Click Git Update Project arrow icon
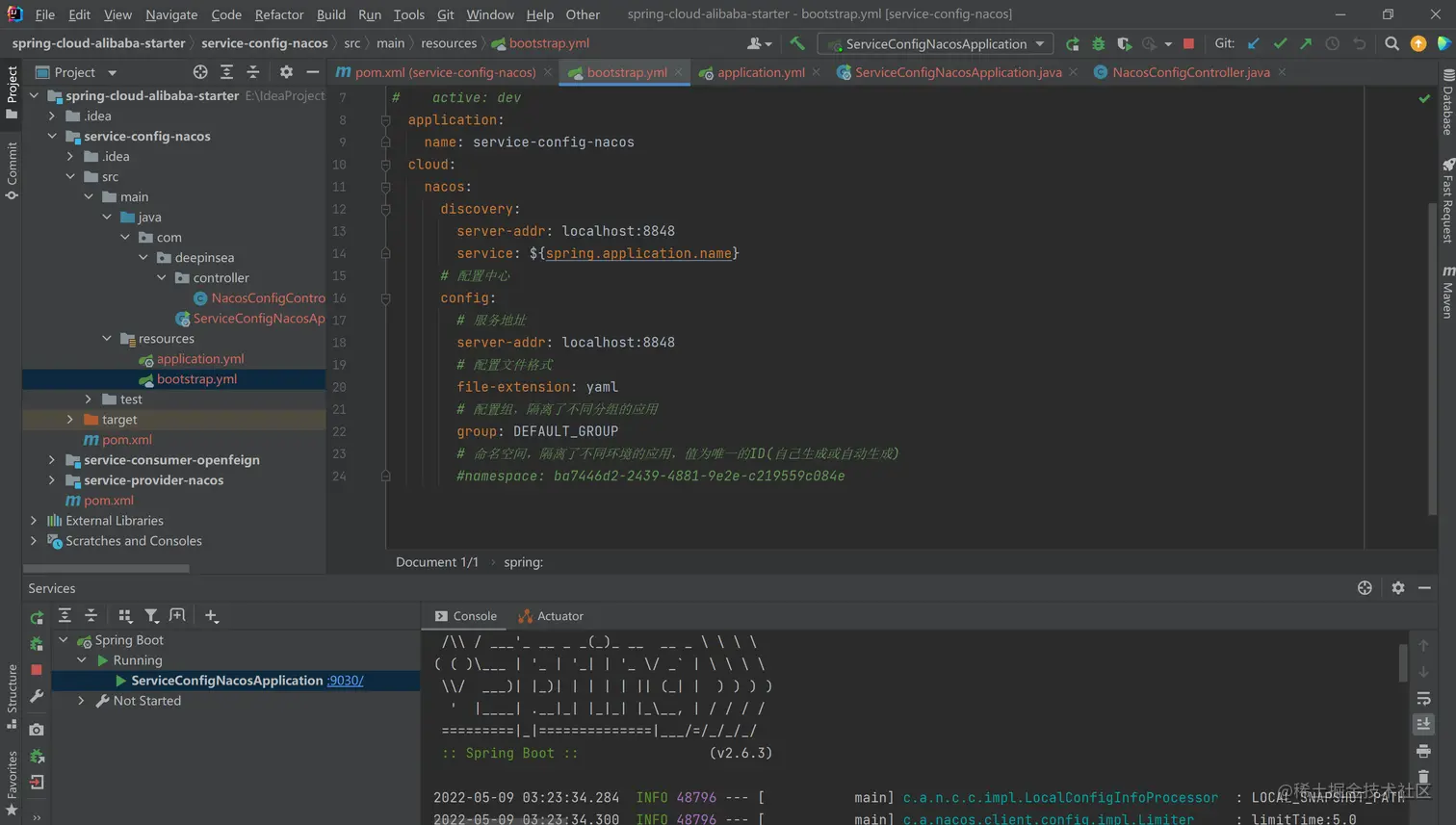 coord(1253,43)
